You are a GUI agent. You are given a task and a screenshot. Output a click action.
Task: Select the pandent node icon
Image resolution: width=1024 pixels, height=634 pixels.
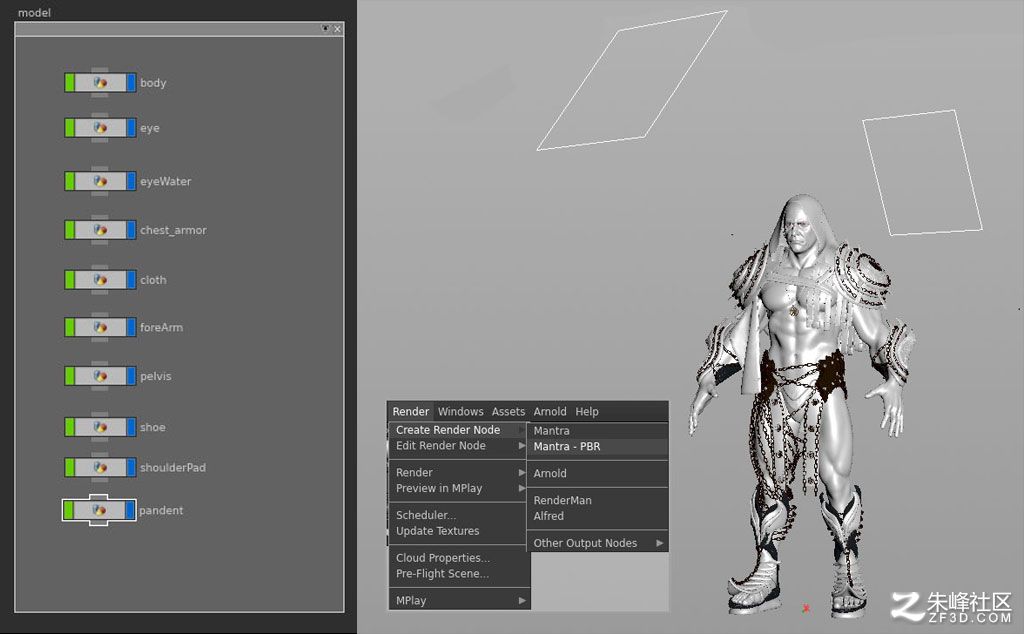(x=99, y=510)
